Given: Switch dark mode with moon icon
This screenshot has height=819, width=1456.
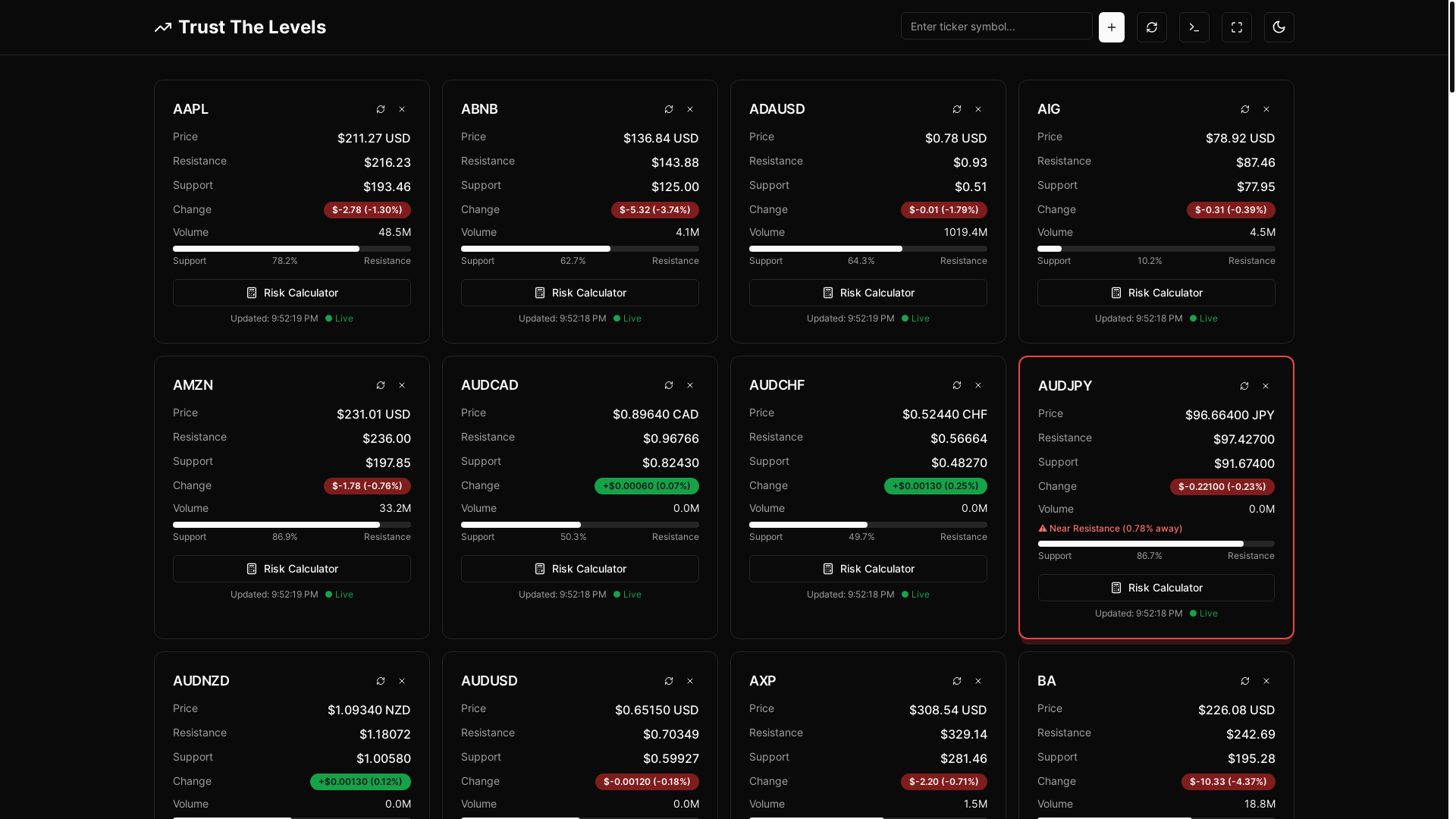Looking at the screenshot, I should coord(1279,27).
